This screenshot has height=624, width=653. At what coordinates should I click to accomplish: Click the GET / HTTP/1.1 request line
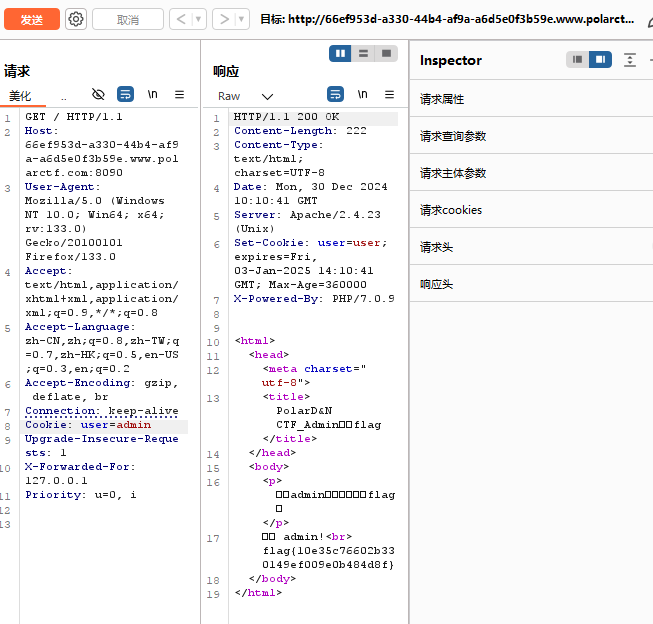tap(74, 117)
